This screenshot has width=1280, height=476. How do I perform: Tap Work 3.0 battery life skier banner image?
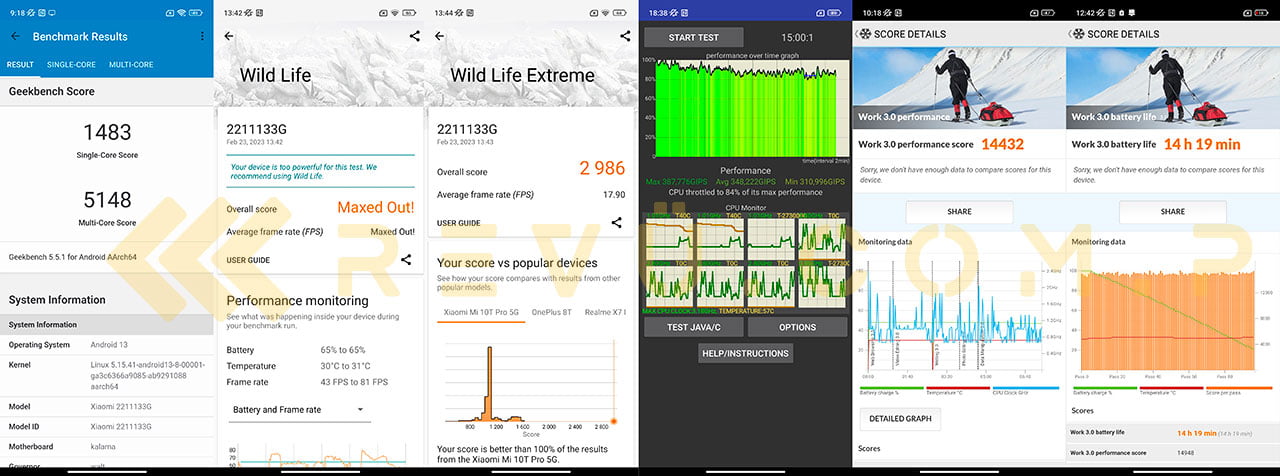point(1173,88)
